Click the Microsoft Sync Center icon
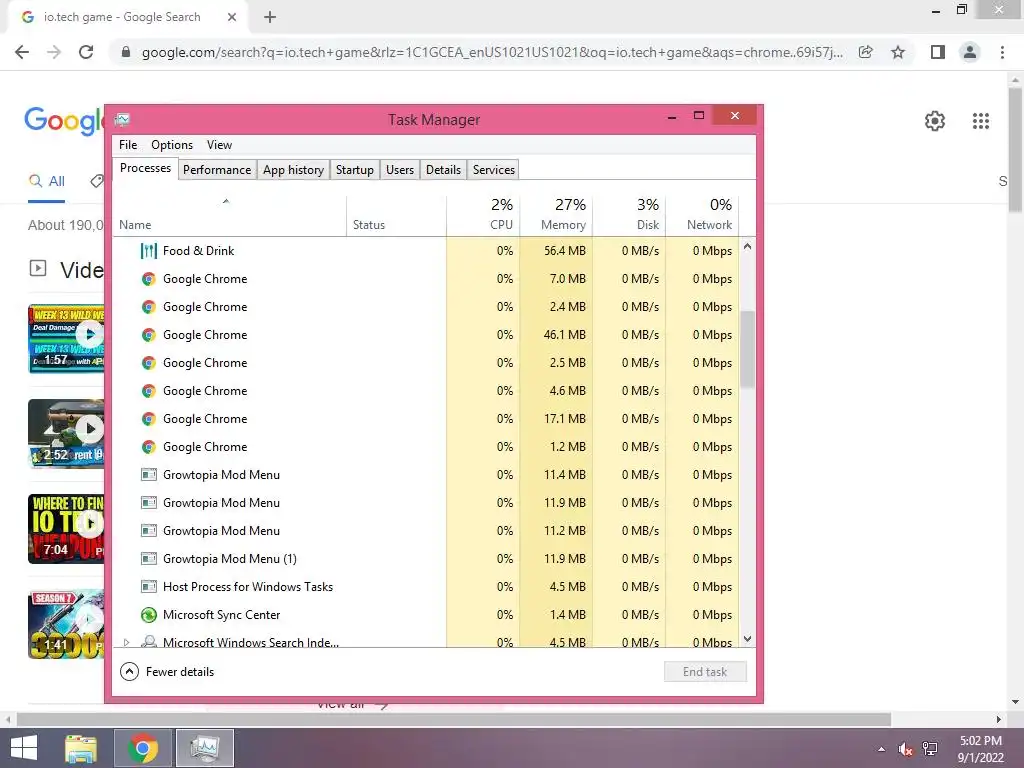This screenshot has height=768, width=1024. click(149, 615)
